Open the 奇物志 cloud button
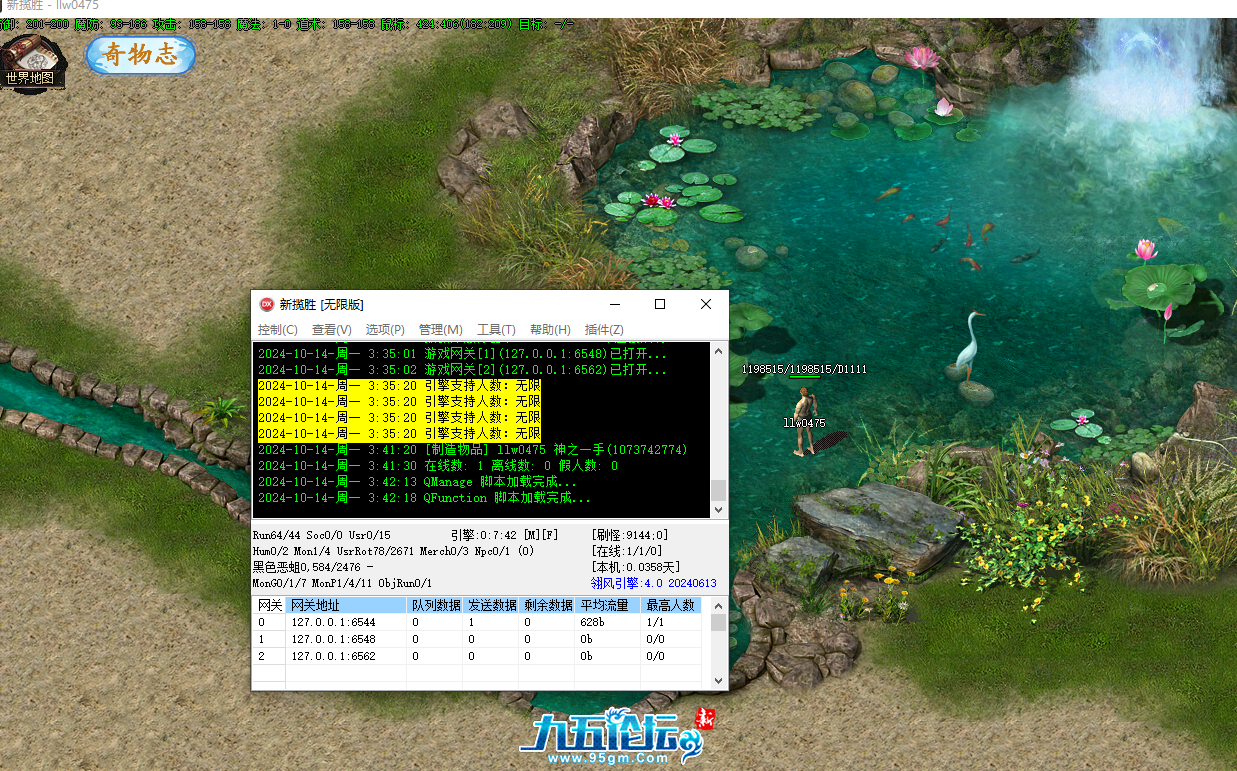 140,55
